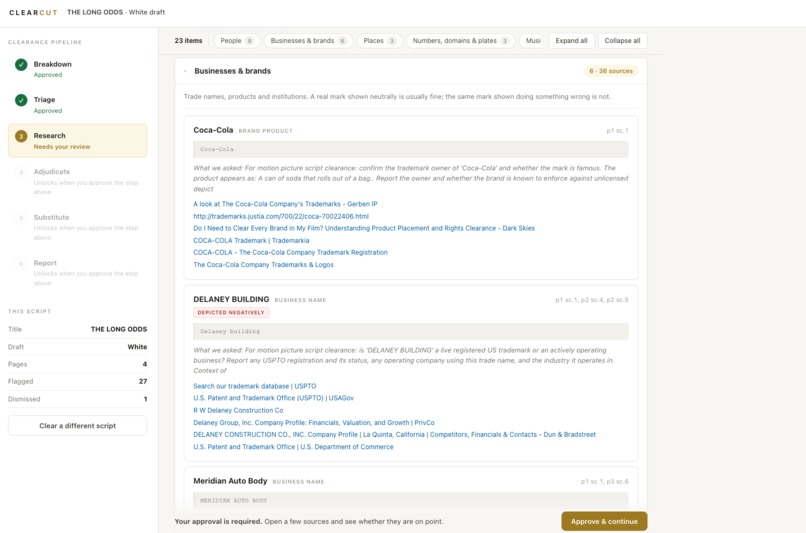806x533 pixels.
Task: Open the trademarks.justia.com Coca-Cola link
Action: pos(281,216)
